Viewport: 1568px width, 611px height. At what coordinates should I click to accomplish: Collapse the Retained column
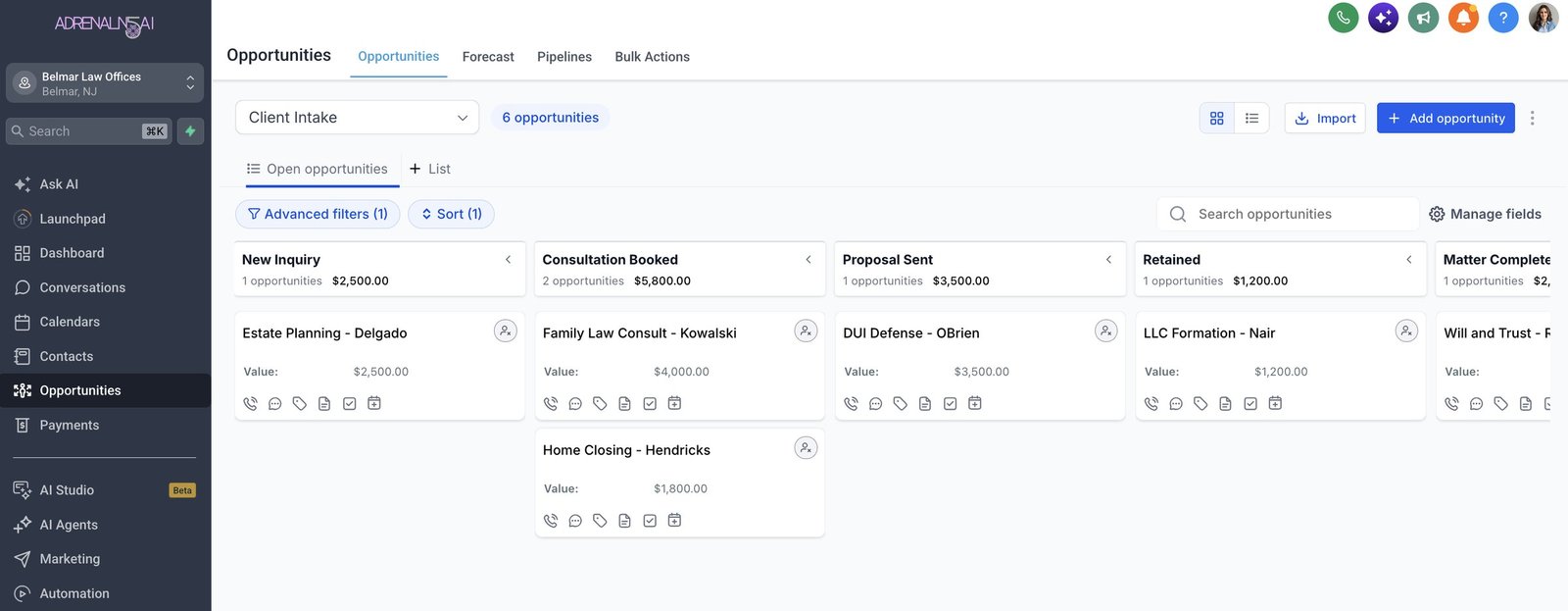tap(1409, 260)
